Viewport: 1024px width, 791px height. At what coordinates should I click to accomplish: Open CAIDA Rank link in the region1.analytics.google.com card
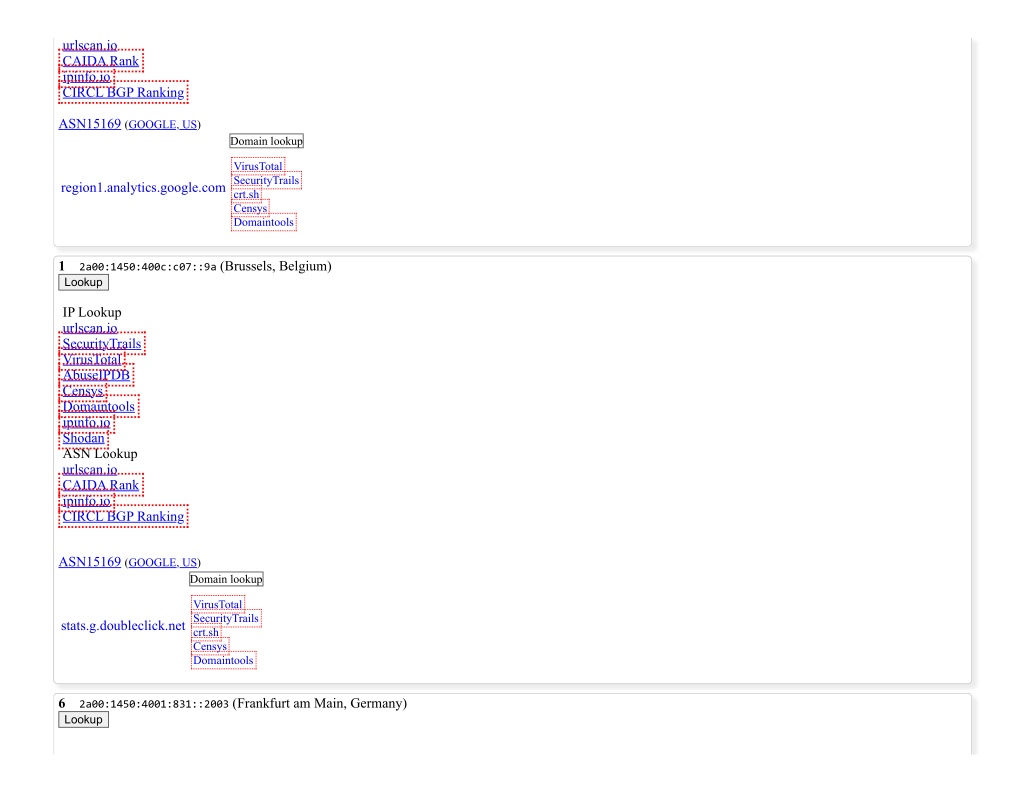click(101, 61)
